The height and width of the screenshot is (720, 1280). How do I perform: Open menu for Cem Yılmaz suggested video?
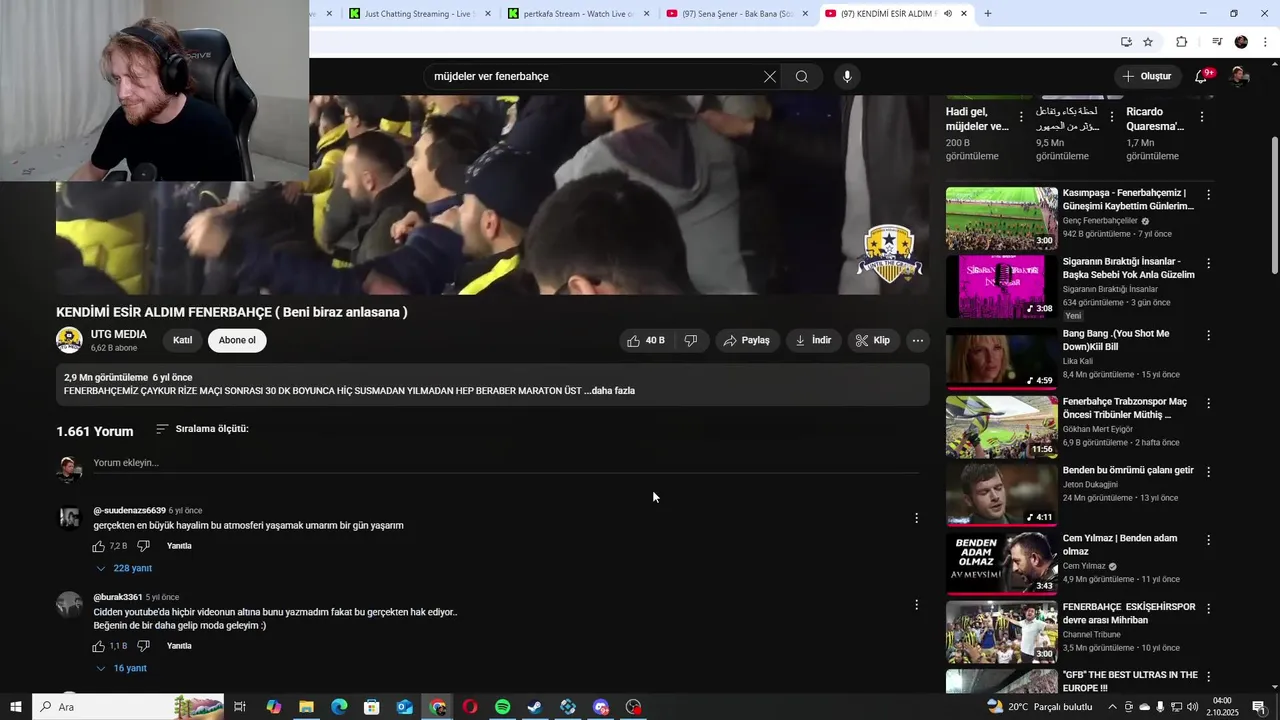[x=1208, y=540]
